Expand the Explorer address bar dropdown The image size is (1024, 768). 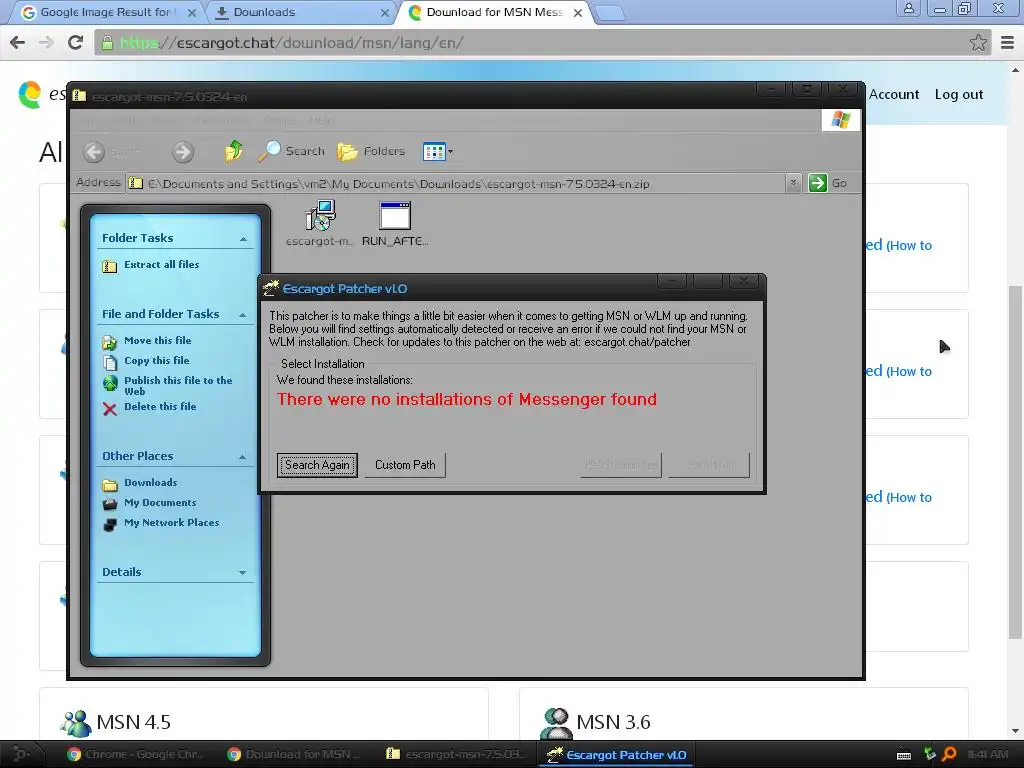(793, 183)
